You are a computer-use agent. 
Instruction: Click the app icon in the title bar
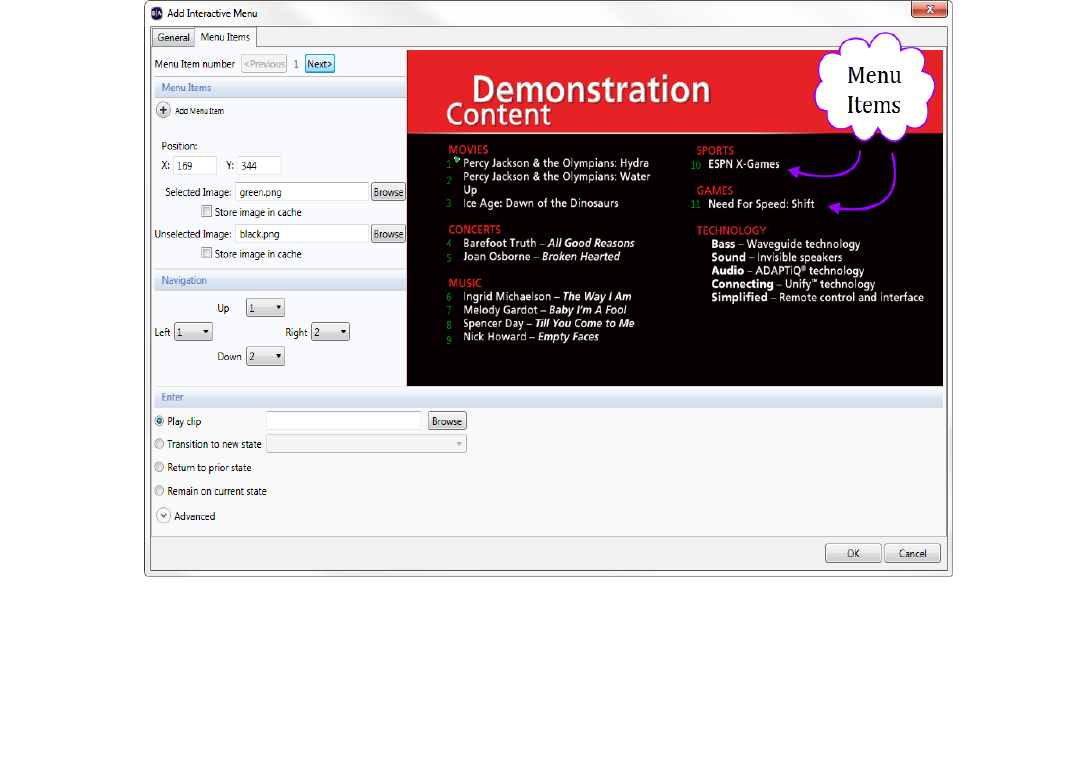coord(157,13)
